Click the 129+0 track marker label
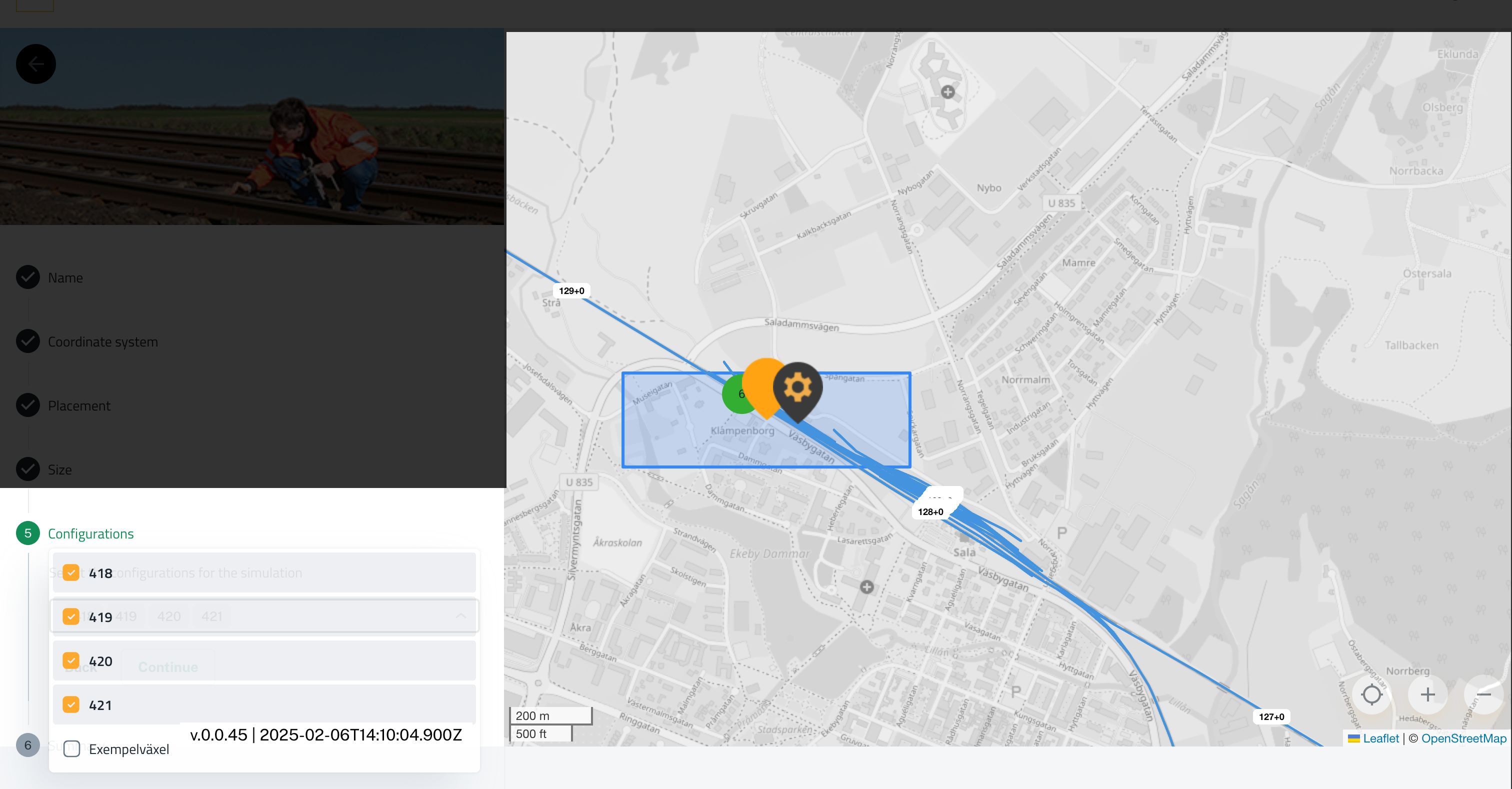 pos(571,290)
